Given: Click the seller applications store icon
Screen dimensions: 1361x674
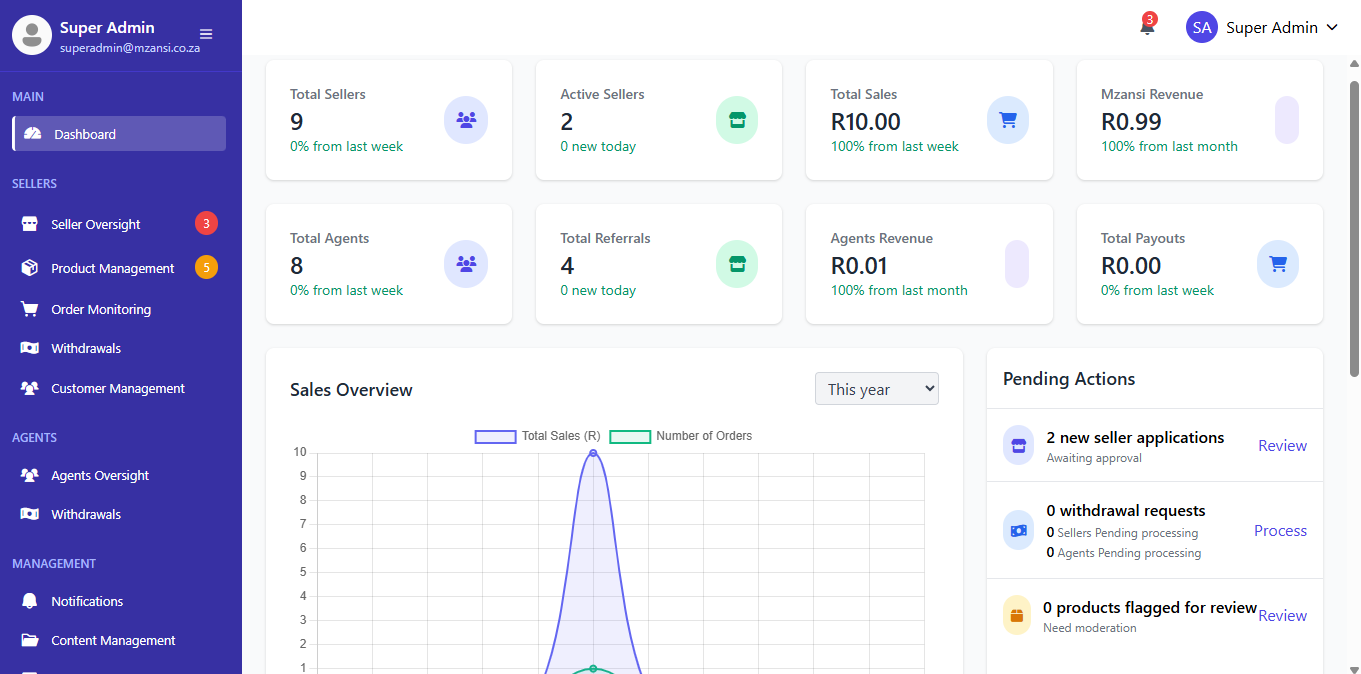Looking at the screenshot, I should point(1018,446).
